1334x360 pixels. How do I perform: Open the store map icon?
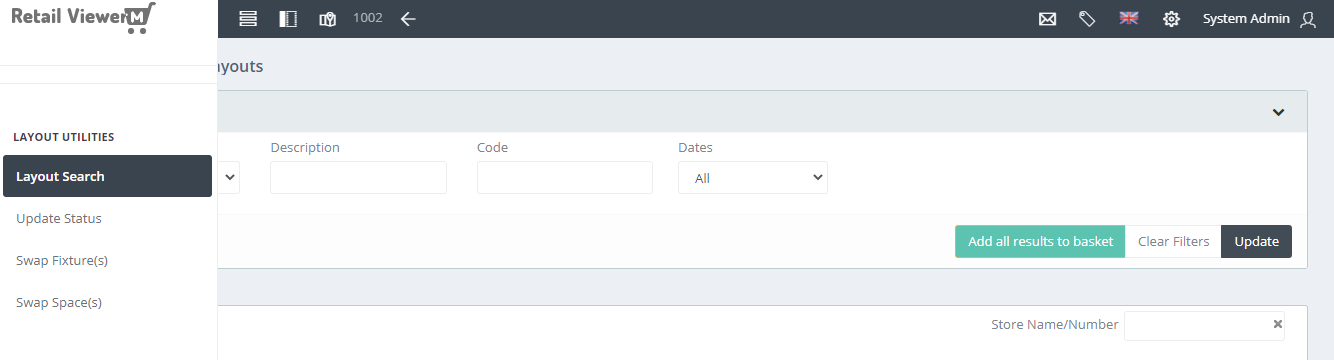327,19
